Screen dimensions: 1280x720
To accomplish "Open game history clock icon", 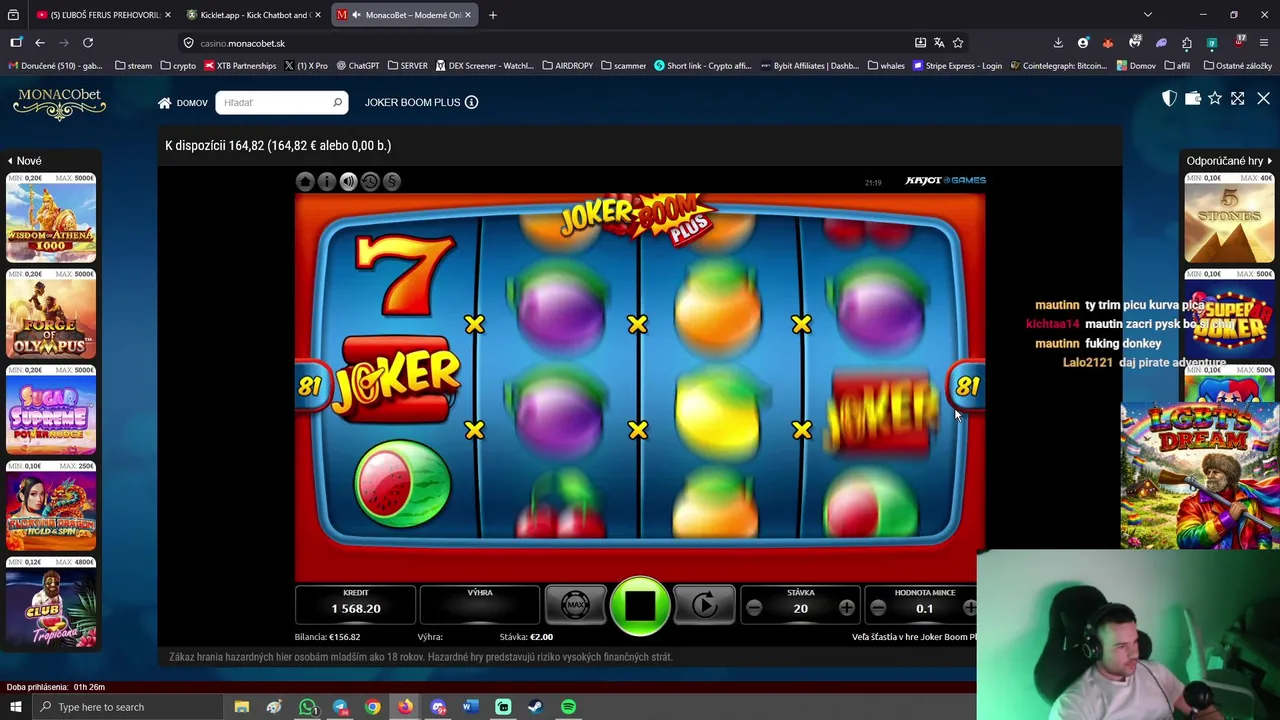I will 370,181.
